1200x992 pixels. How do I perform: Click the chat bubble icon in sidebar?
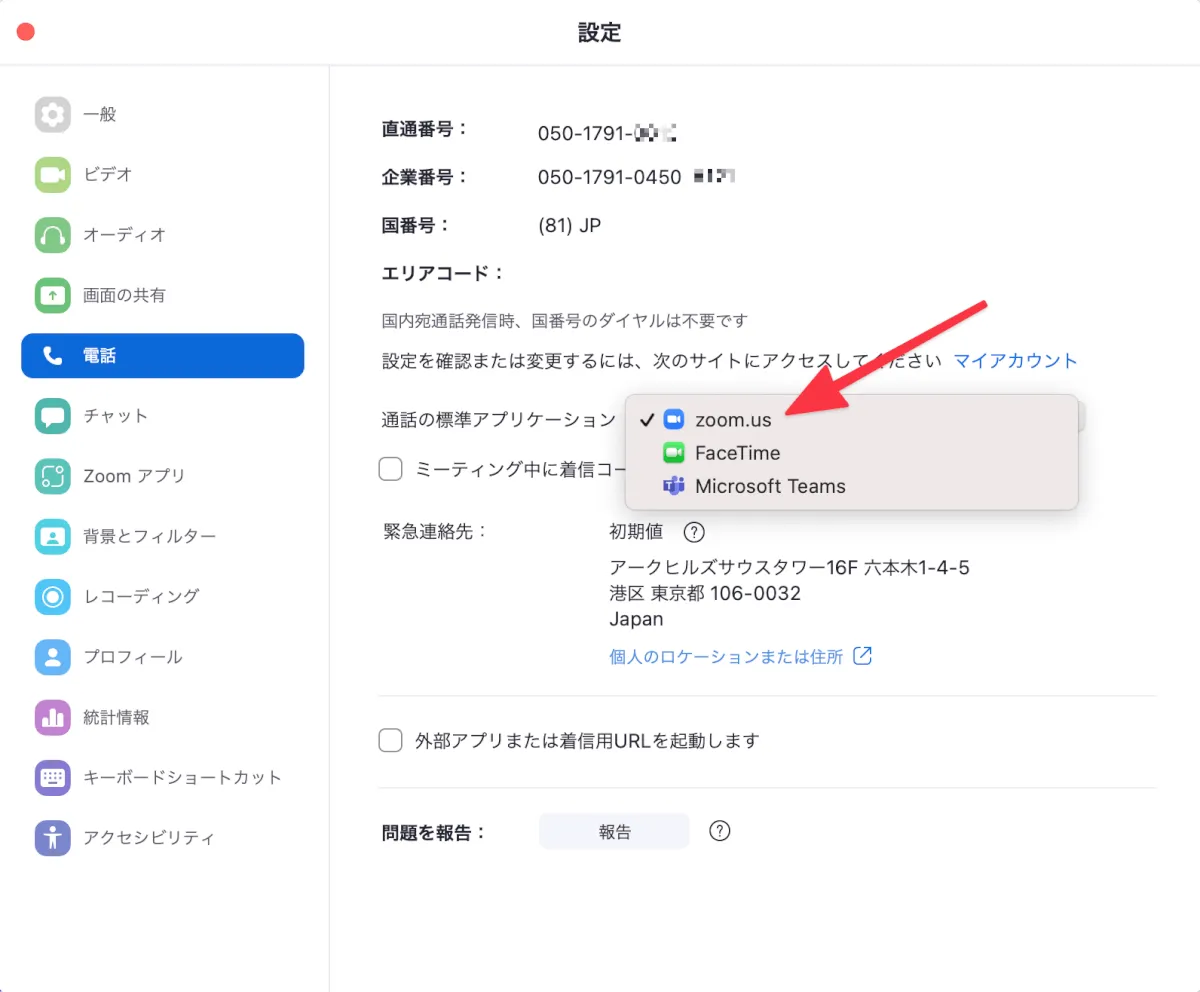coord(52,416)
